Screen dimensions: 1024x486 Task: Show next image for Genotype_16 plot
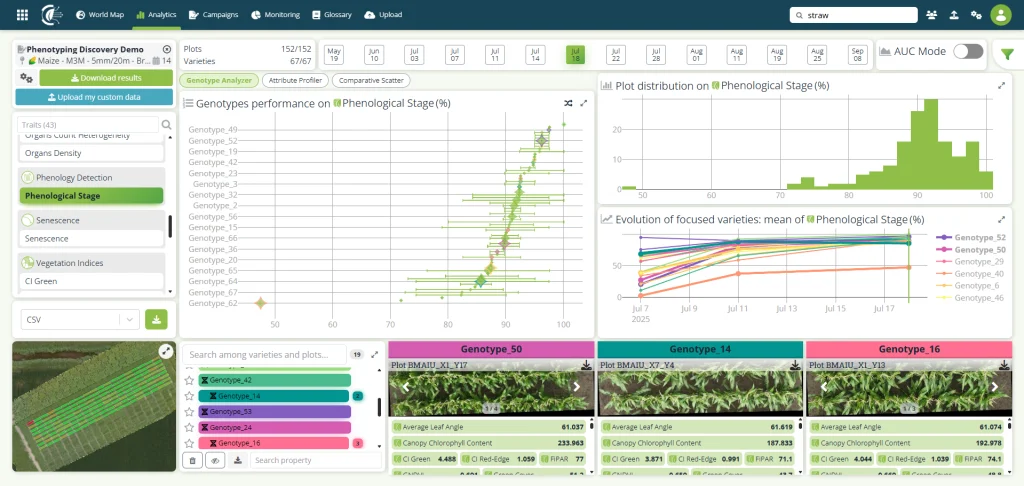(x=995, y=387)
